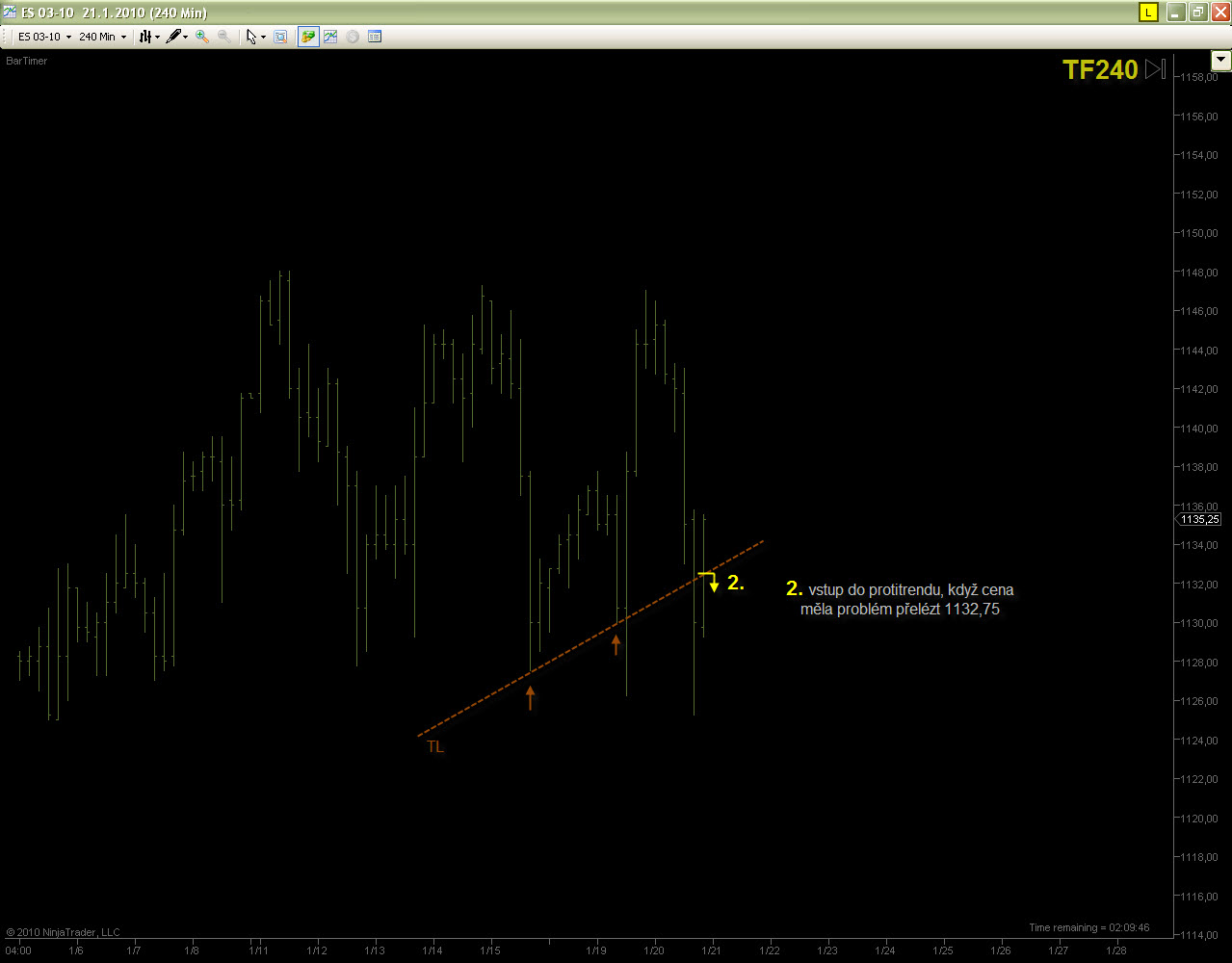Open the data box table icon
Viewport: 1232px width, 963px height.
tap(375, 37)
